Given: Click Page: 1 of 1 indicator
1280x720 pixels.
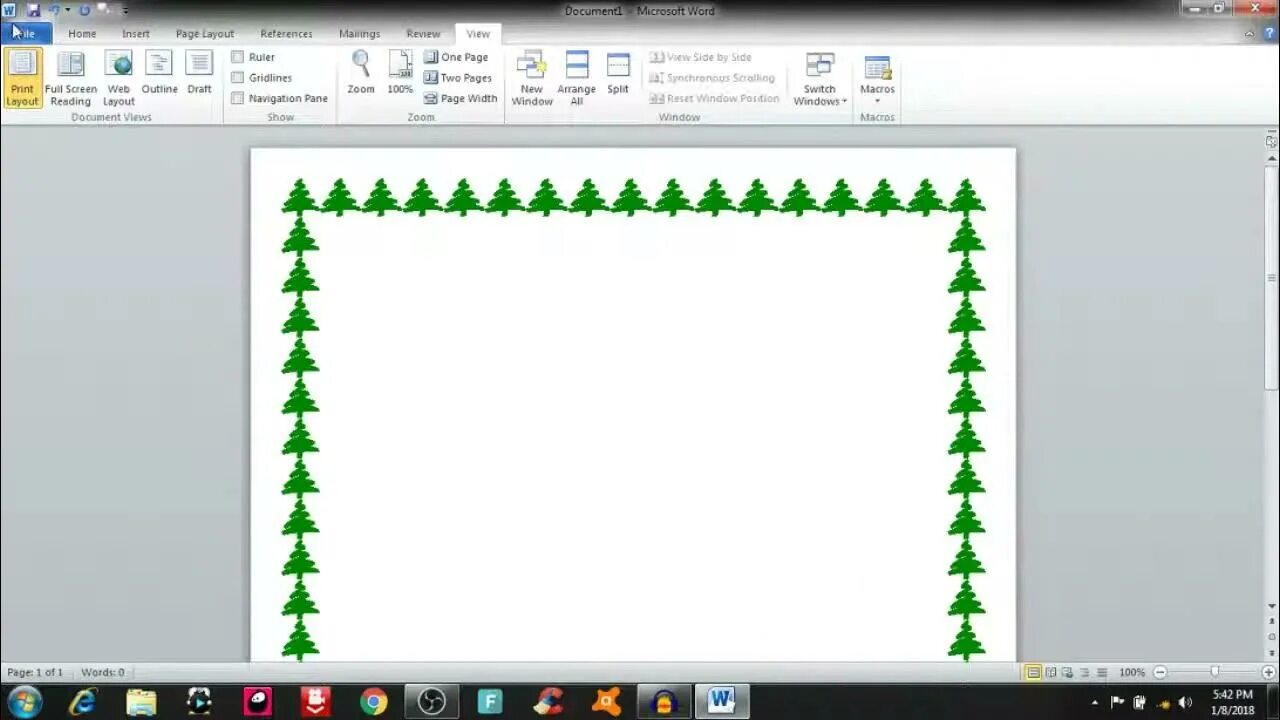Looking at the screenshot, I should [35, 673].
